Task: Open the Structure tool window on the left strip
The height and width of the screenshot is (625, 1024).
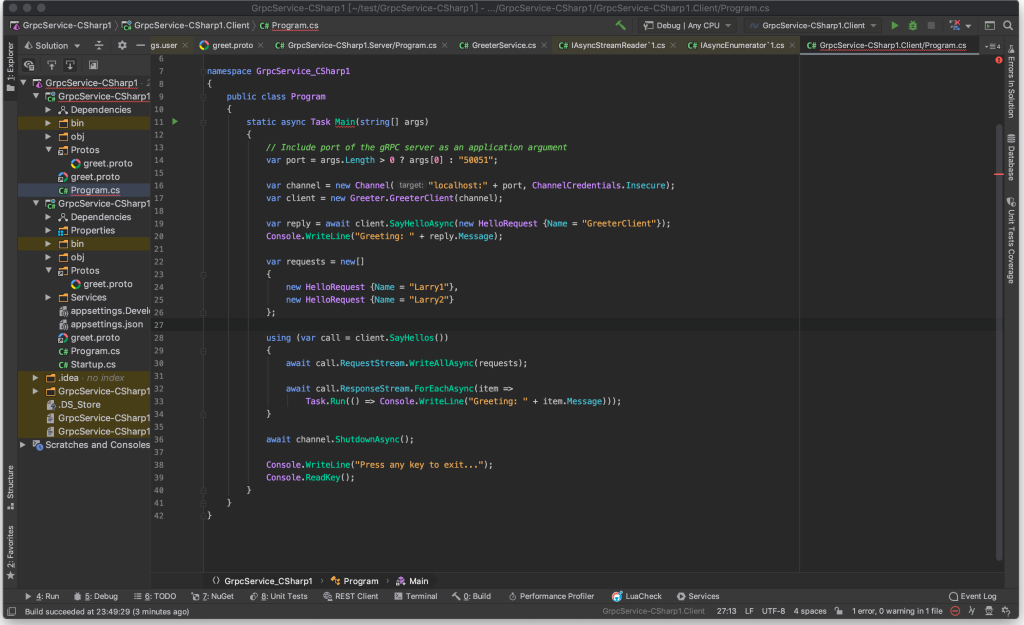Action: tap(10, 487)
